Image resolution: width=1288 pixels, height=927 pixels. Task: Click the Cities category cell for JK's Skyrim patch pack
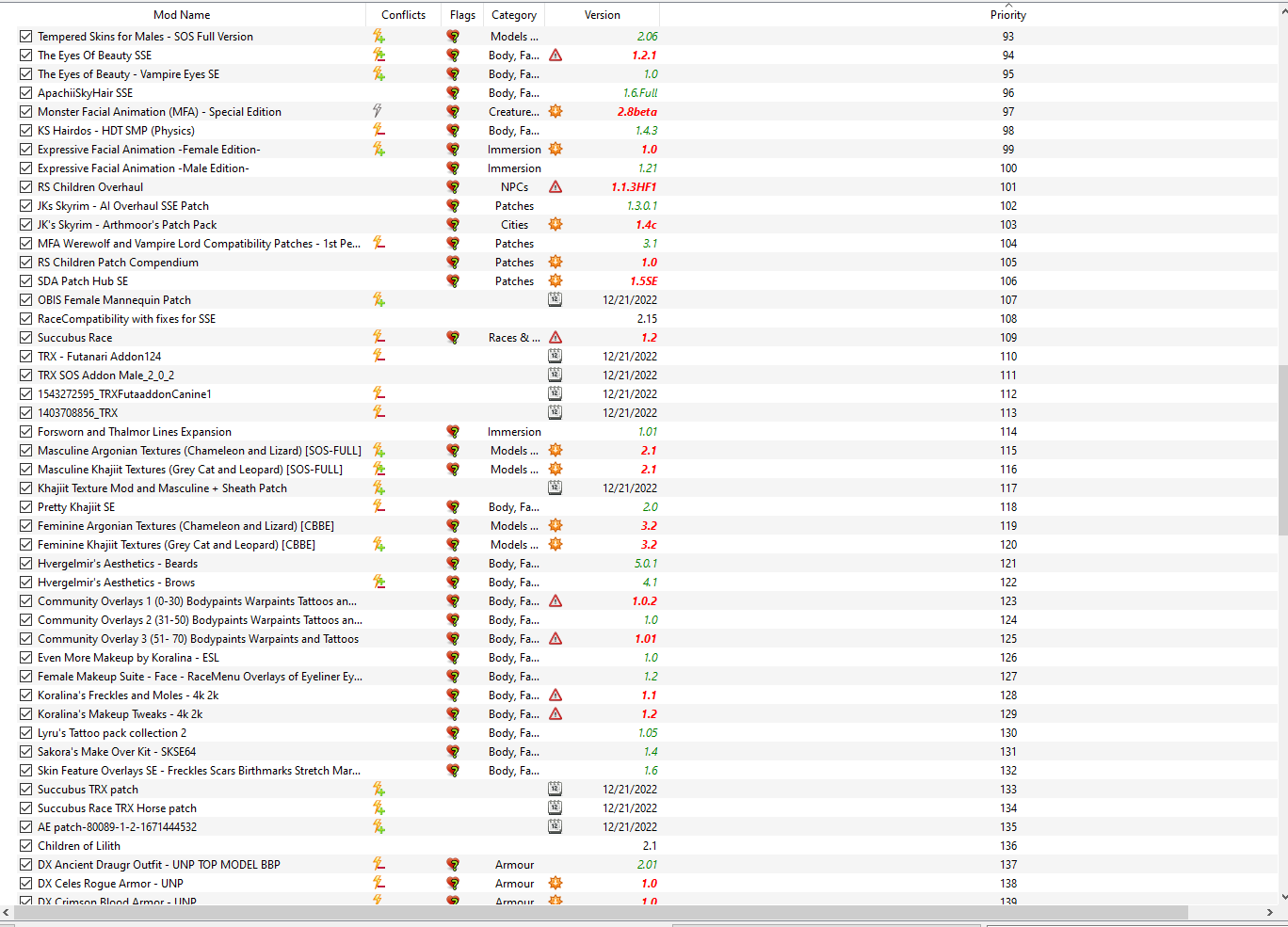coord(514,225)
